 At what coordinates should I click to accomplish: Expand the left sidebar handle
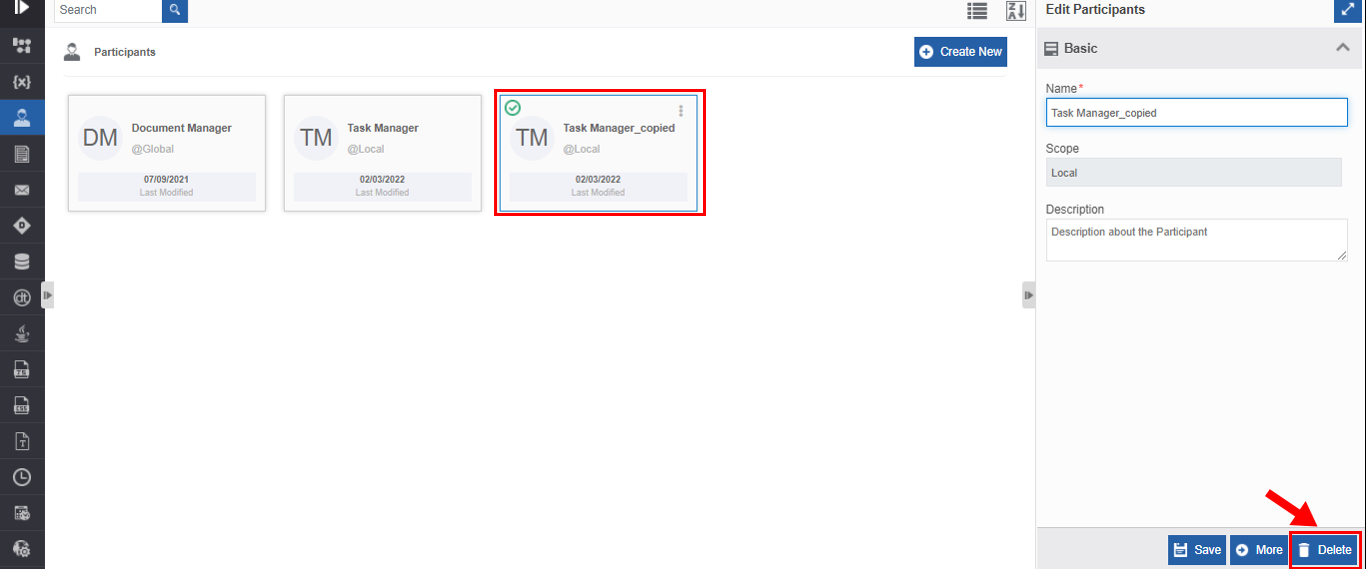point(47,295)
